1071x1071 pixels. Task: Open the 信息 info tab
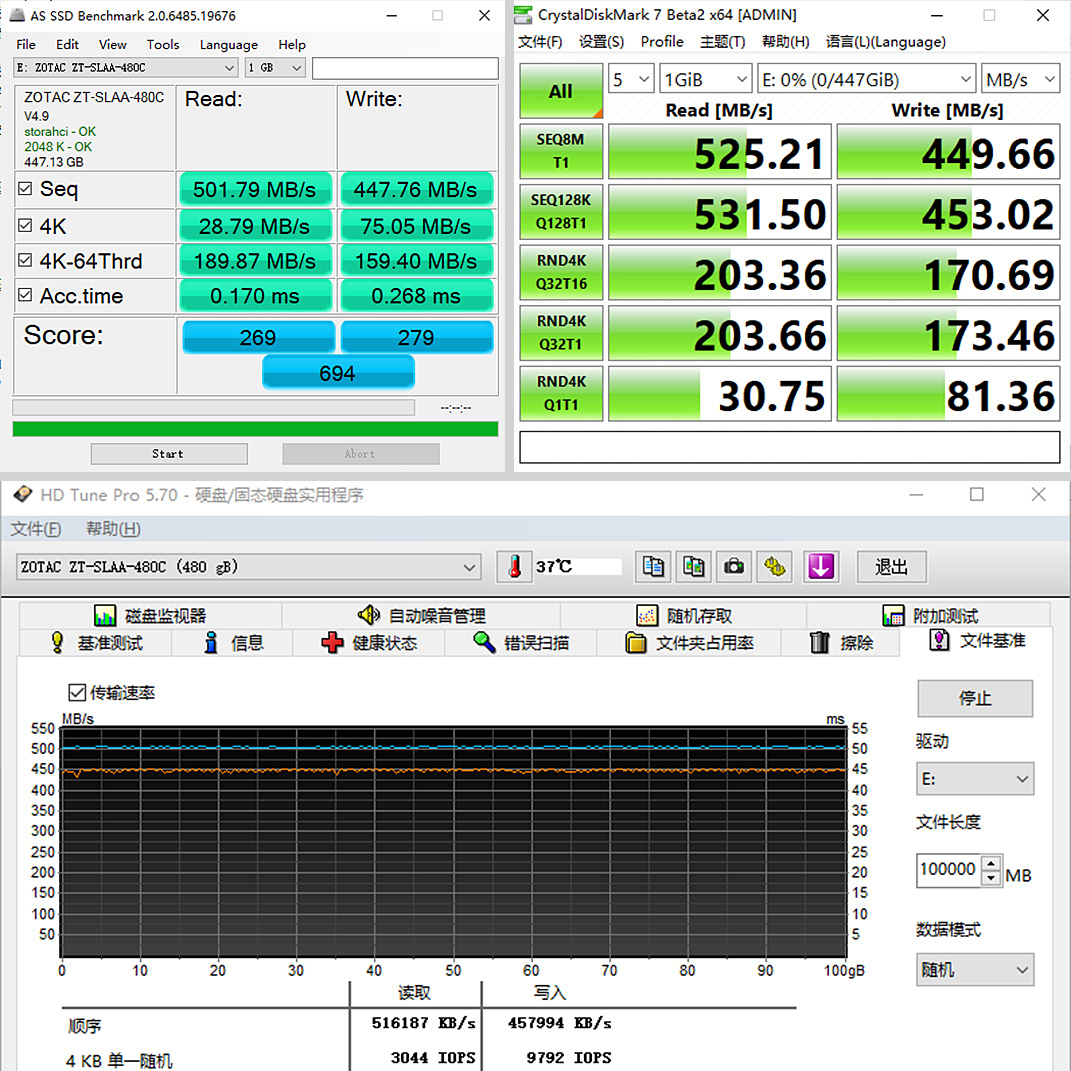point(233,643)
